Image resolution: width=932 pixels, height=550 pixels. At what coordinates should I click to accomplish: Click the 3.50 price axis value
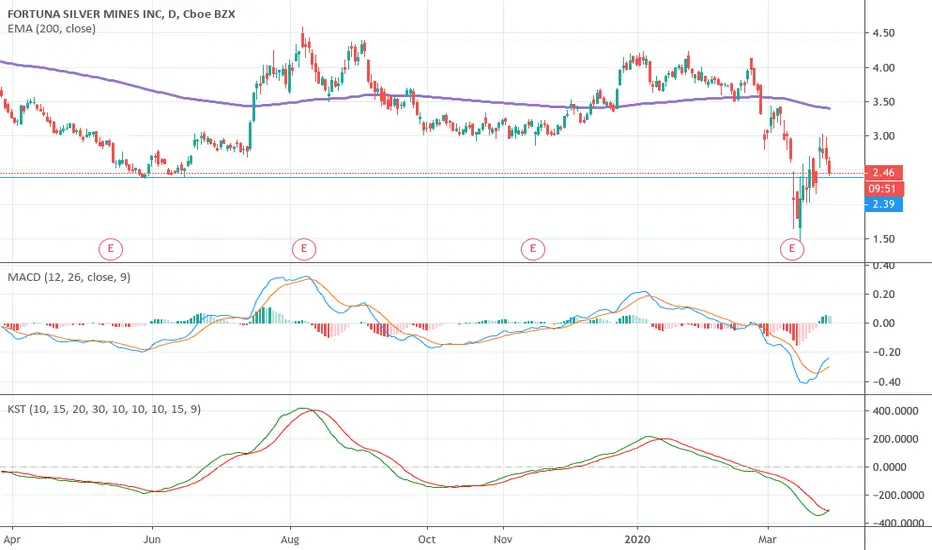[x=883, y=102]
